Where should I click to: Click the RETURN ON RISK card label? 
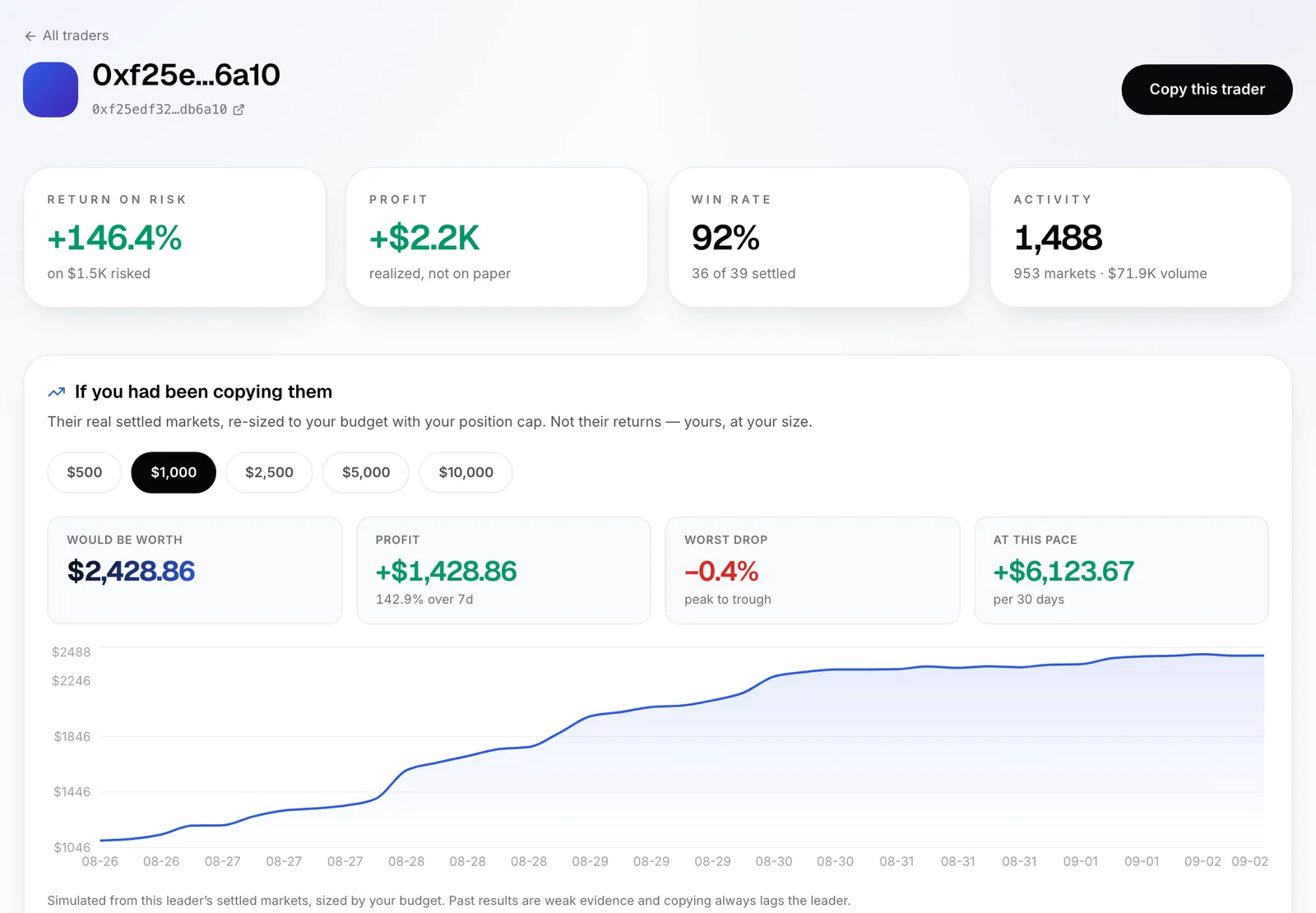117,200
